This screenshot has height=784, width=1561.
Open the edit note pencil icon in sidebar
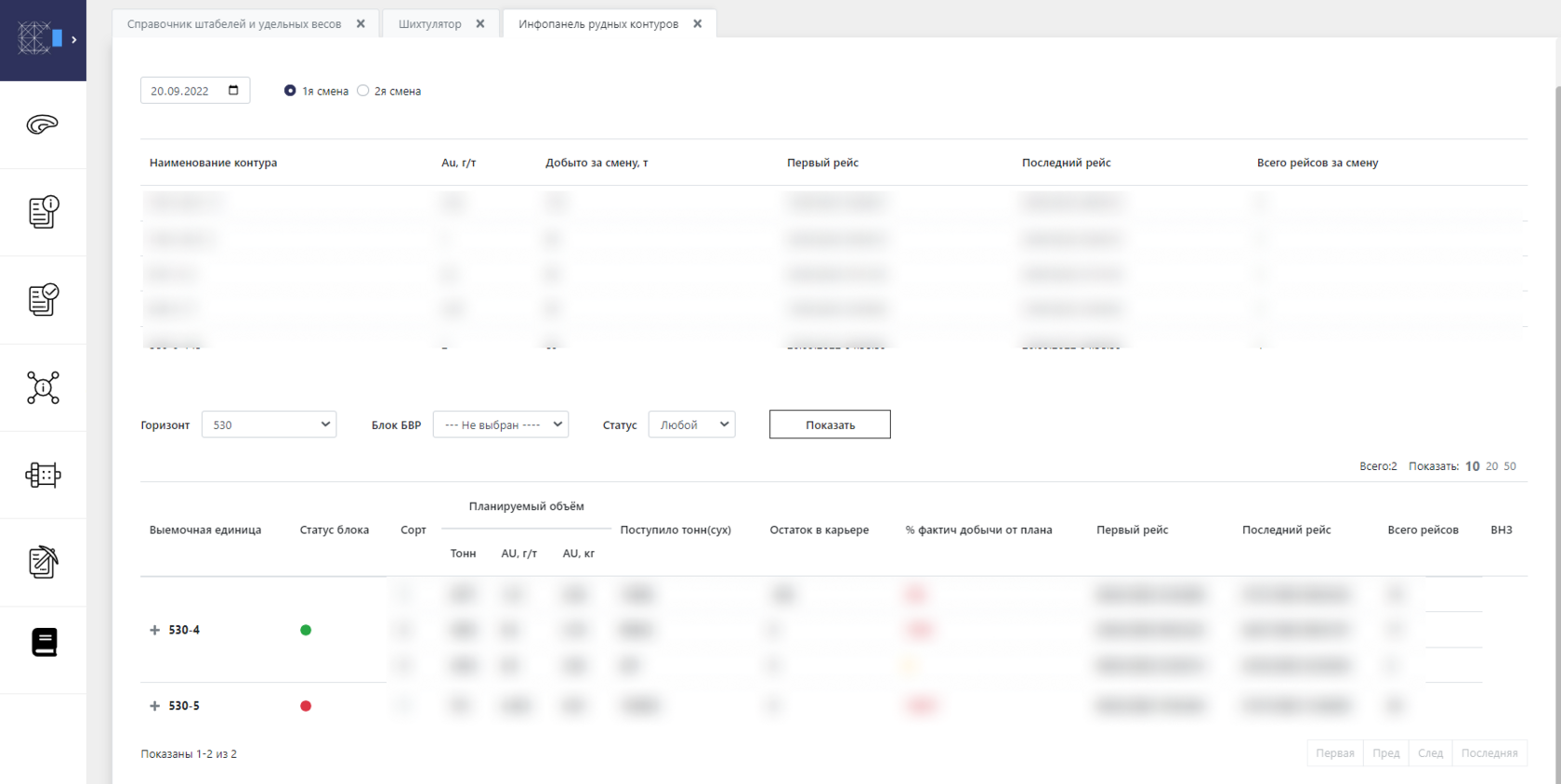pyautogui.click(x=43, y=562)
